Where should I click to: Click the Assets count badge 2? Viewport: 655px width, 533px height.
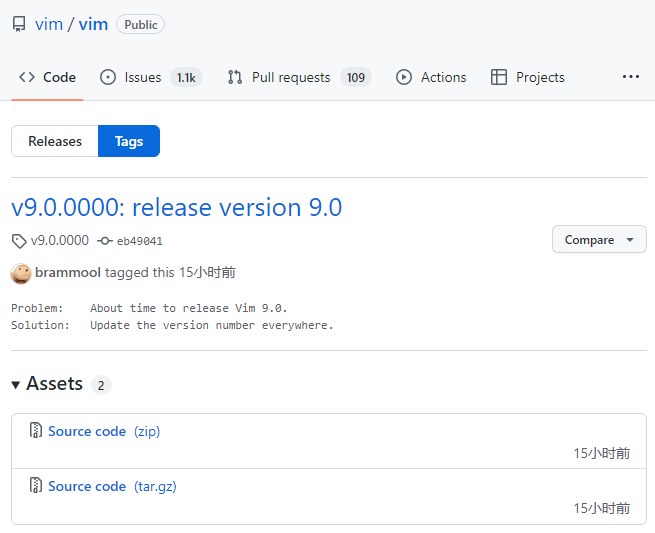click(x=101, y=385)
